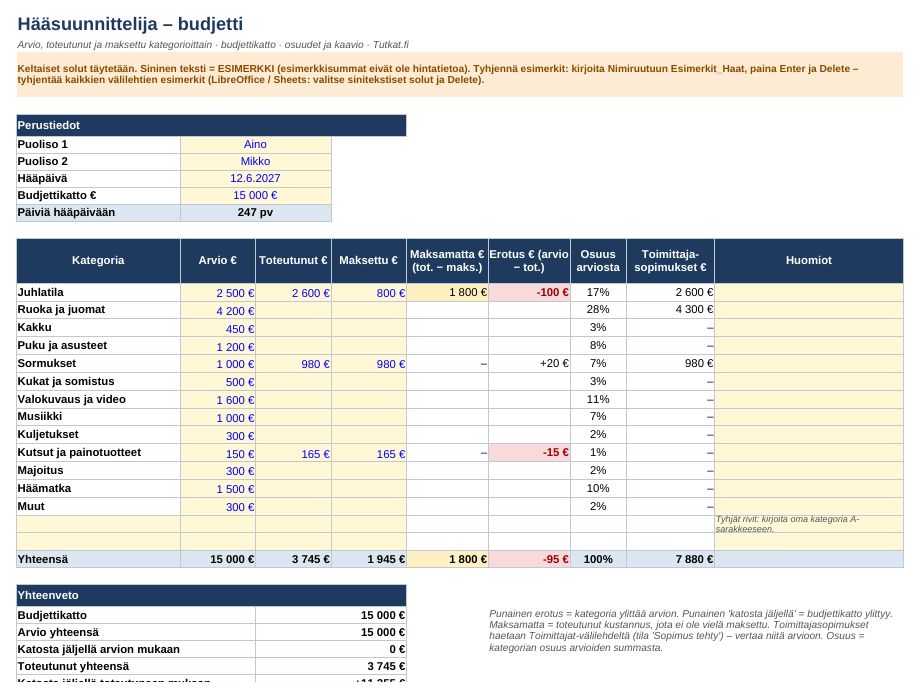Click the "Hääsuunnittelija – budjetti" title
Image resolution: width=920 pixels, height=698 pixels.
tap(130, 24)
